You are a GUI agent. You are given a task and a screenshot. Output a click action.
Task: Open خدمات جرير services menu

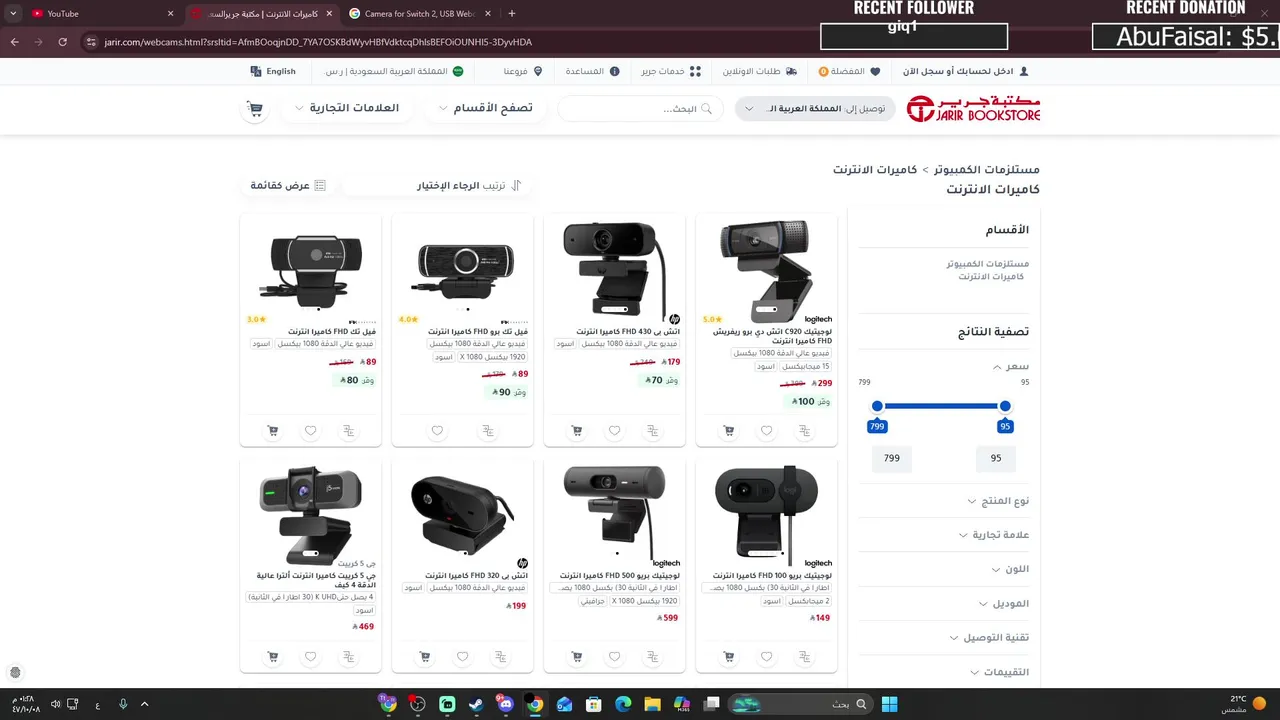(x=671, y=72)
